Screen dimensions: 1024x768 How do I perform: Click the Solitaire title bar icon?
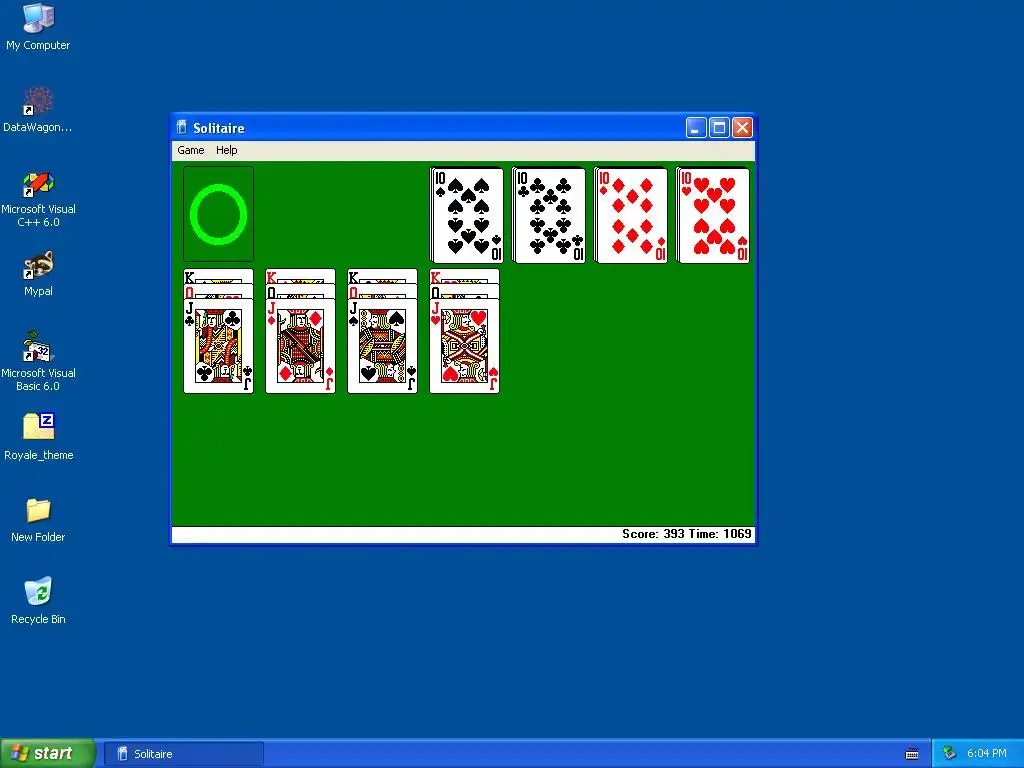tap(182, 127)
